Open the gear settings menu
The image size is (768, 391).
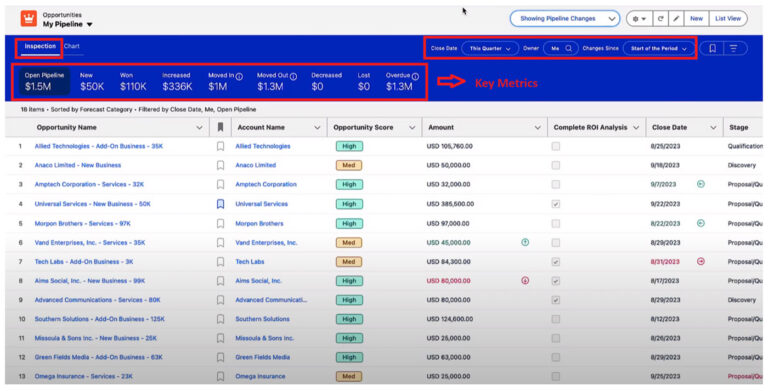639,19
